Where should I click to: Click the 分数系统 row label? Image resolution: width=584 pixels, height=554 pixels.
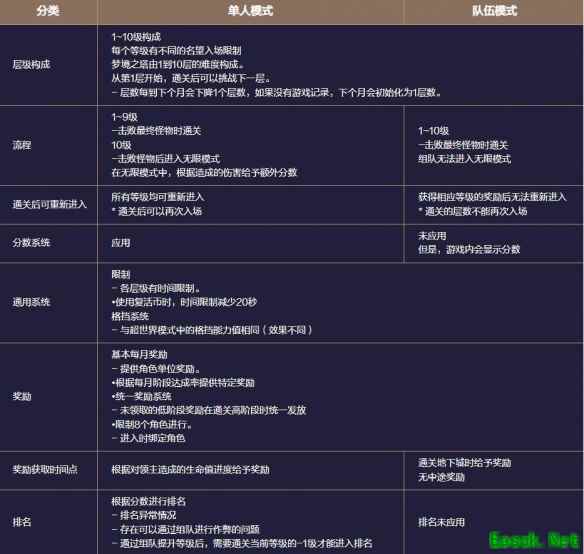point(31,243)
